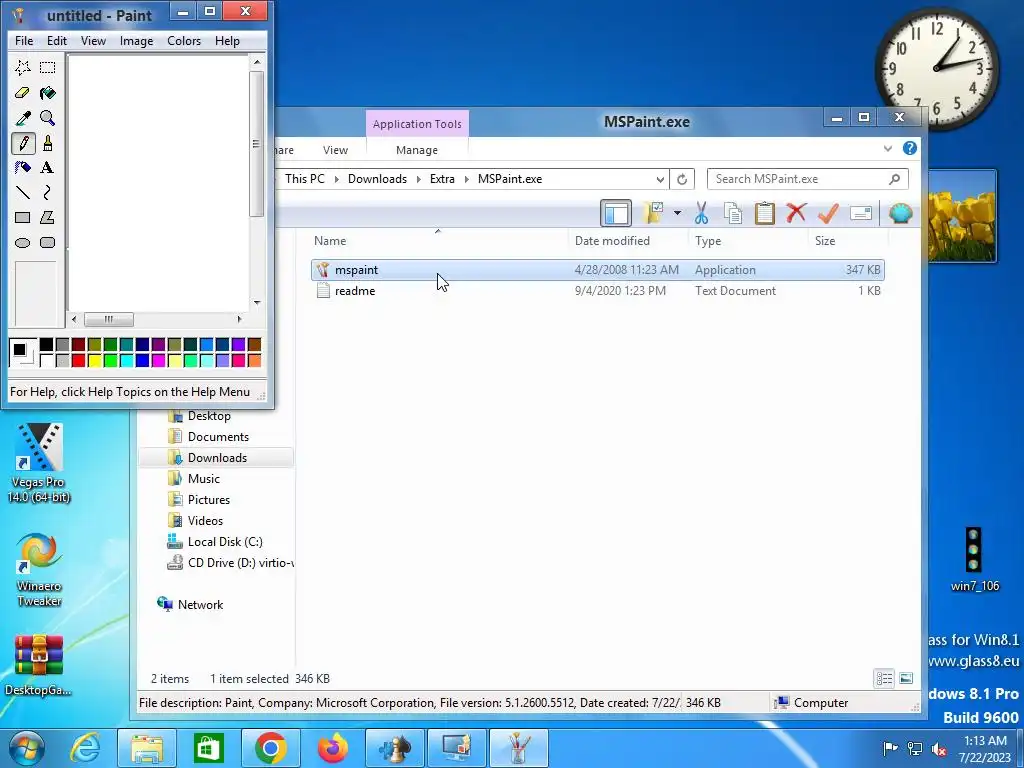Pick the Fill With Color bucket tool
This screenshot has height=768, width=1024.
[x=48, y=93]
